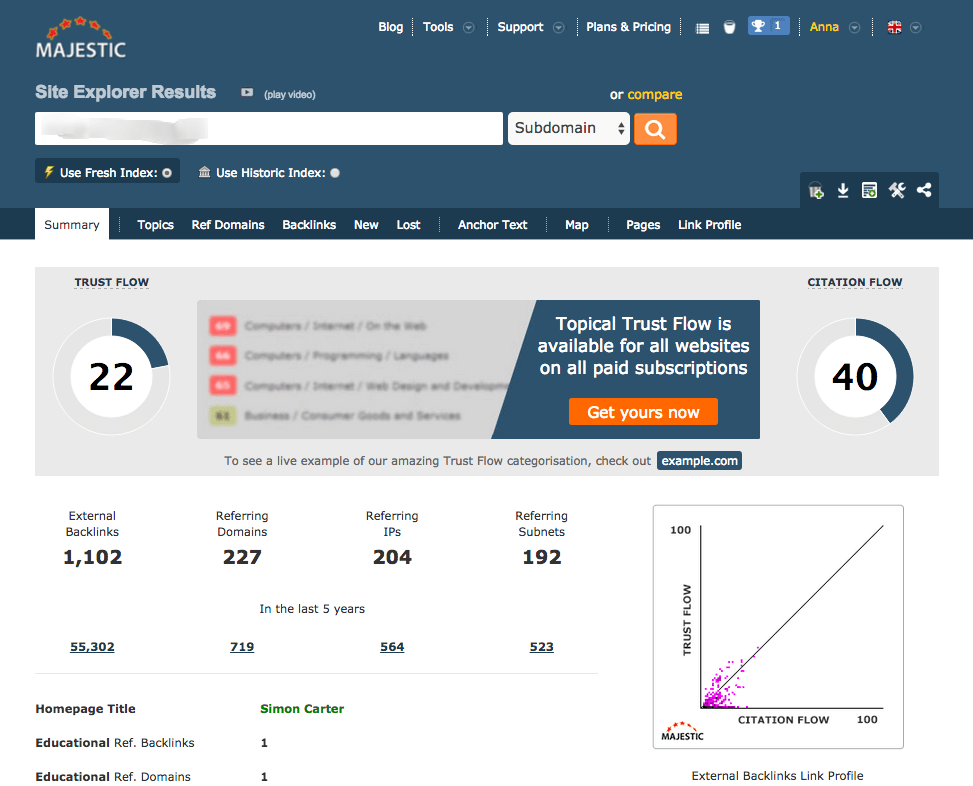973x786 pixels.
Task: Open the reports list icon
Action: (x=702, y=28)
